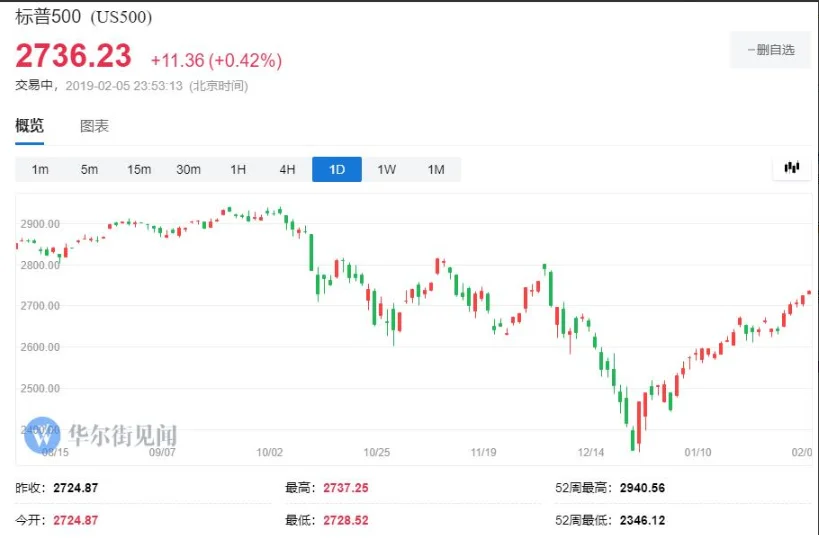Click the 52周最低 value 2346.12
Screen dimensions: 819x538
pyautogui.click(x=642, y=520)
